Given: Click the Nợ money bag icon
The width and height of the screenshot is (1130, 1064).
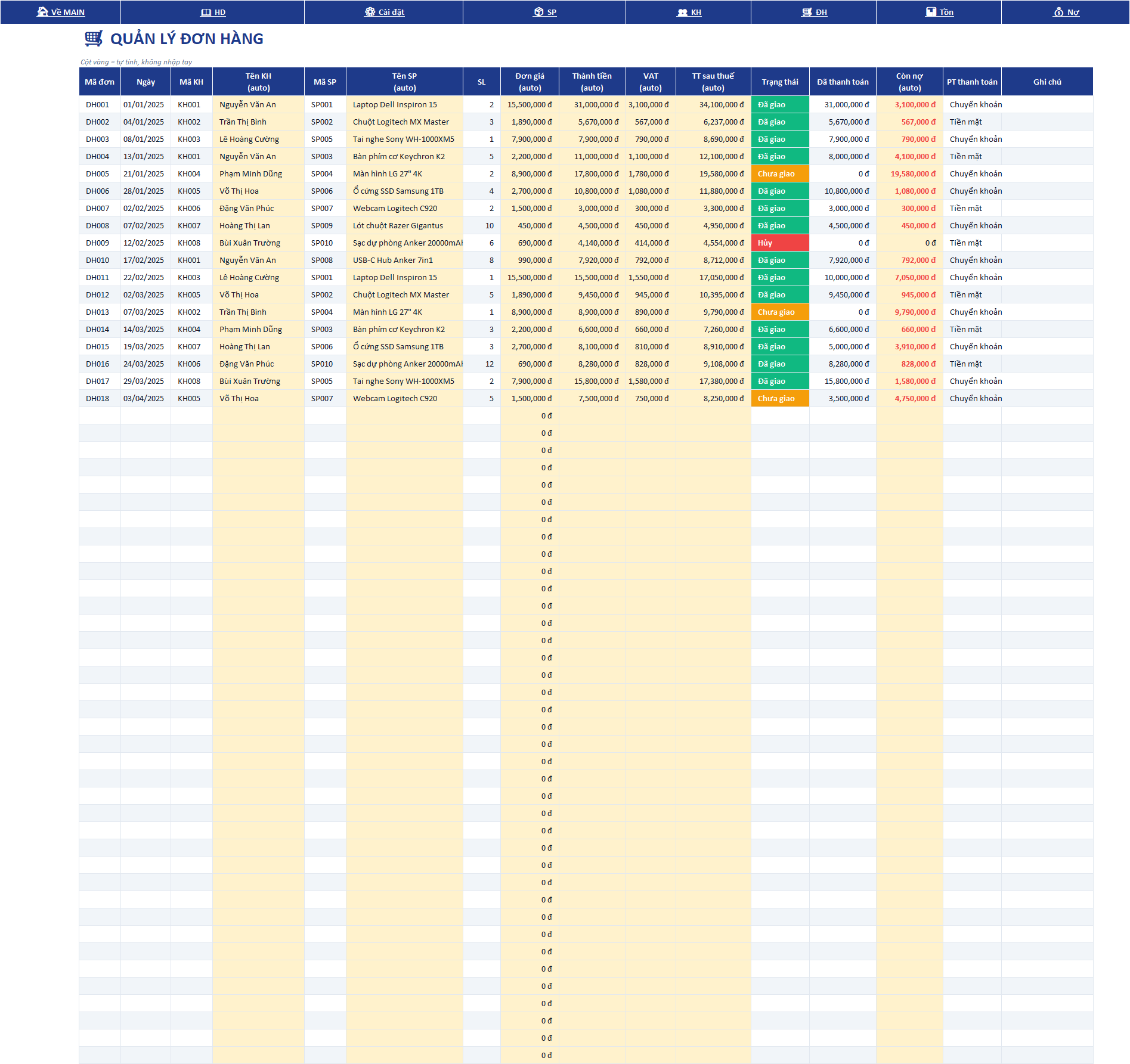Looking at the screenshot, I should 1059,12.
